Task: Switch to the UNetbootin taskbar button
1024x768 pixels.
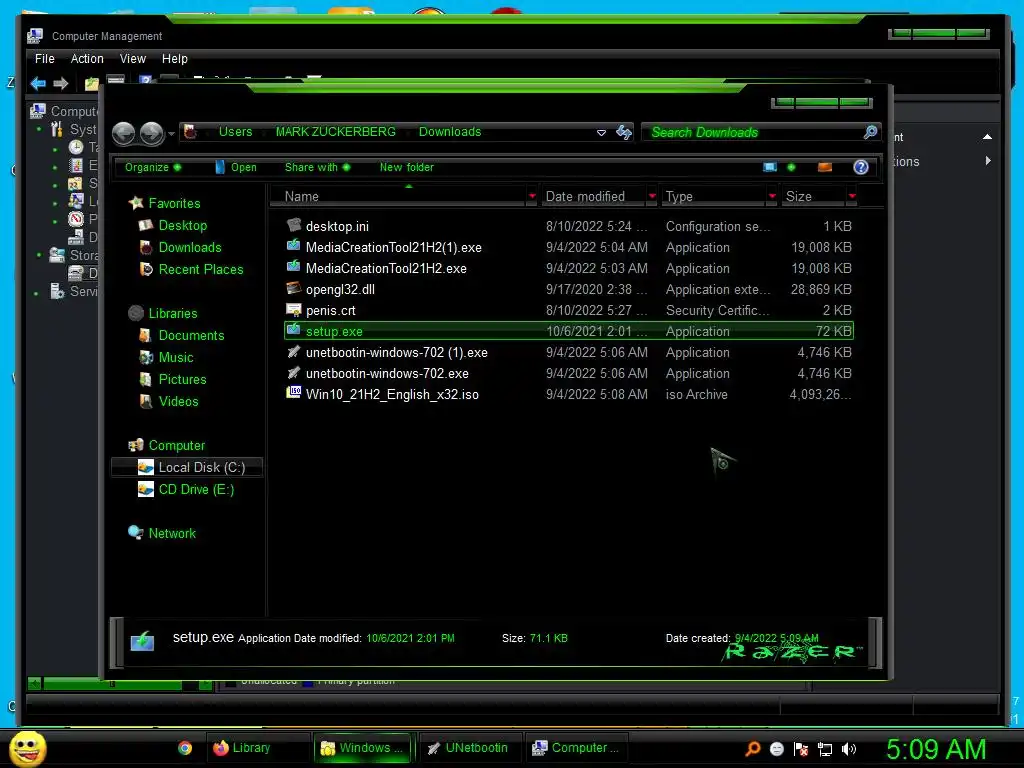Action: click(x=470, y=748)
